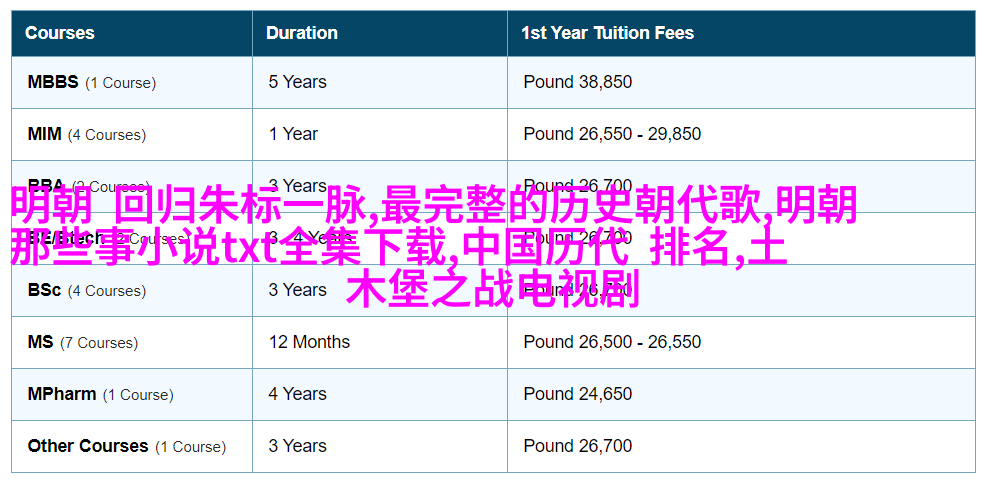Select the MIM course link
This screenshot has width=984, height=483.
[45, 134]
